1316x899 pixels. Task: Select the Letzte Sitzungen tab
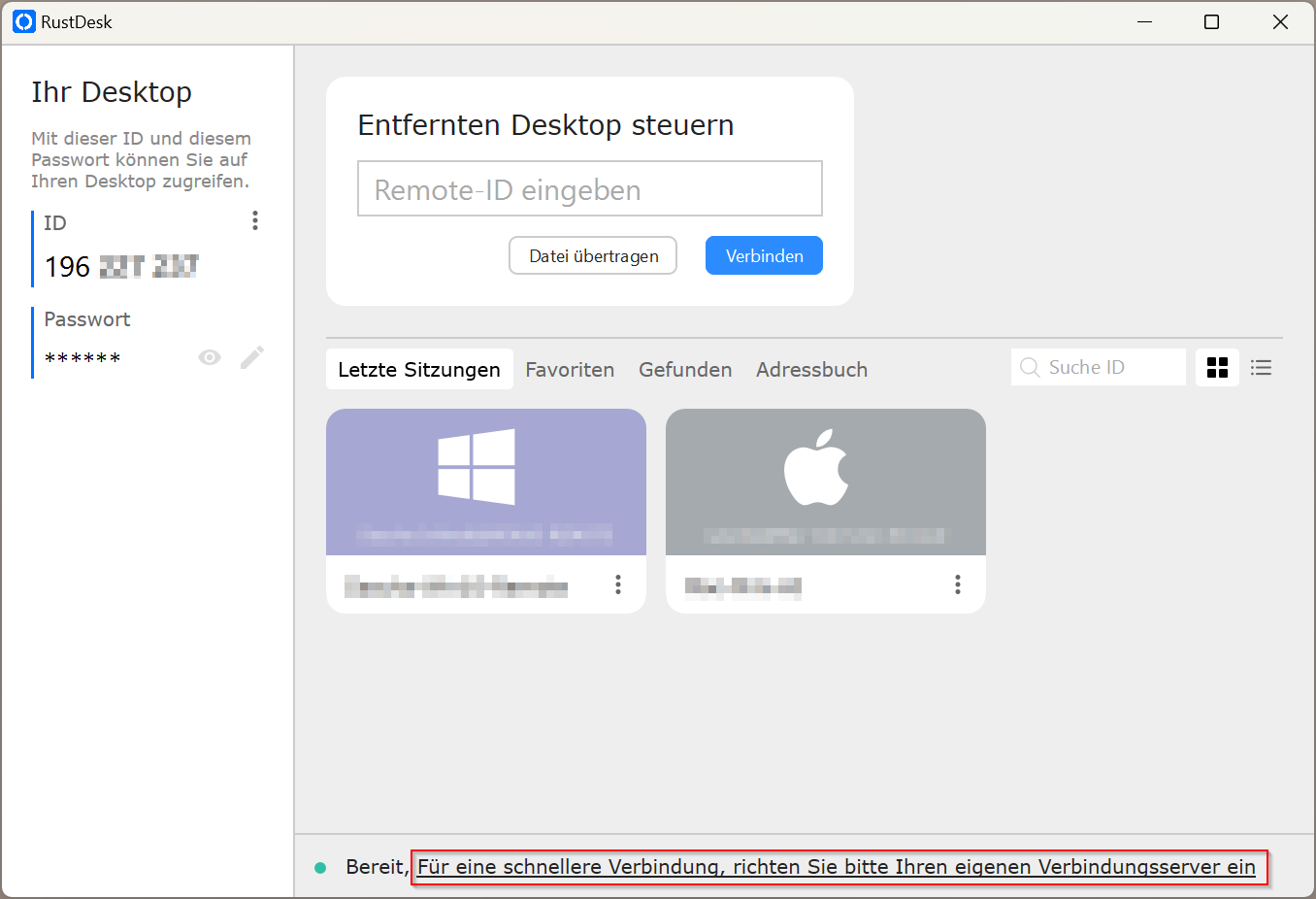click(x=419, y=369)
